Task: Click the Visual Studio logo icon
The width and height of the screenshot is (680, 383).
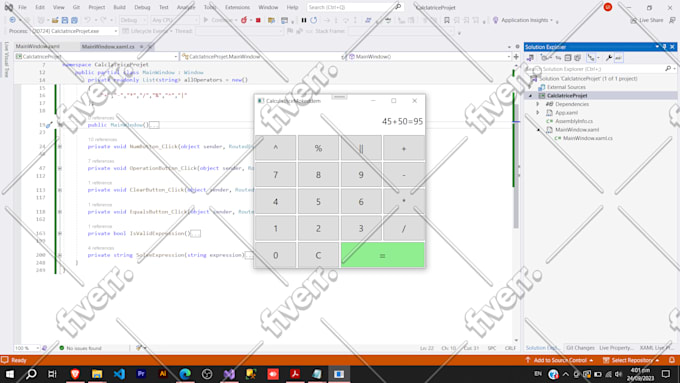Action: pyautogui.click(x=9, y=7)
